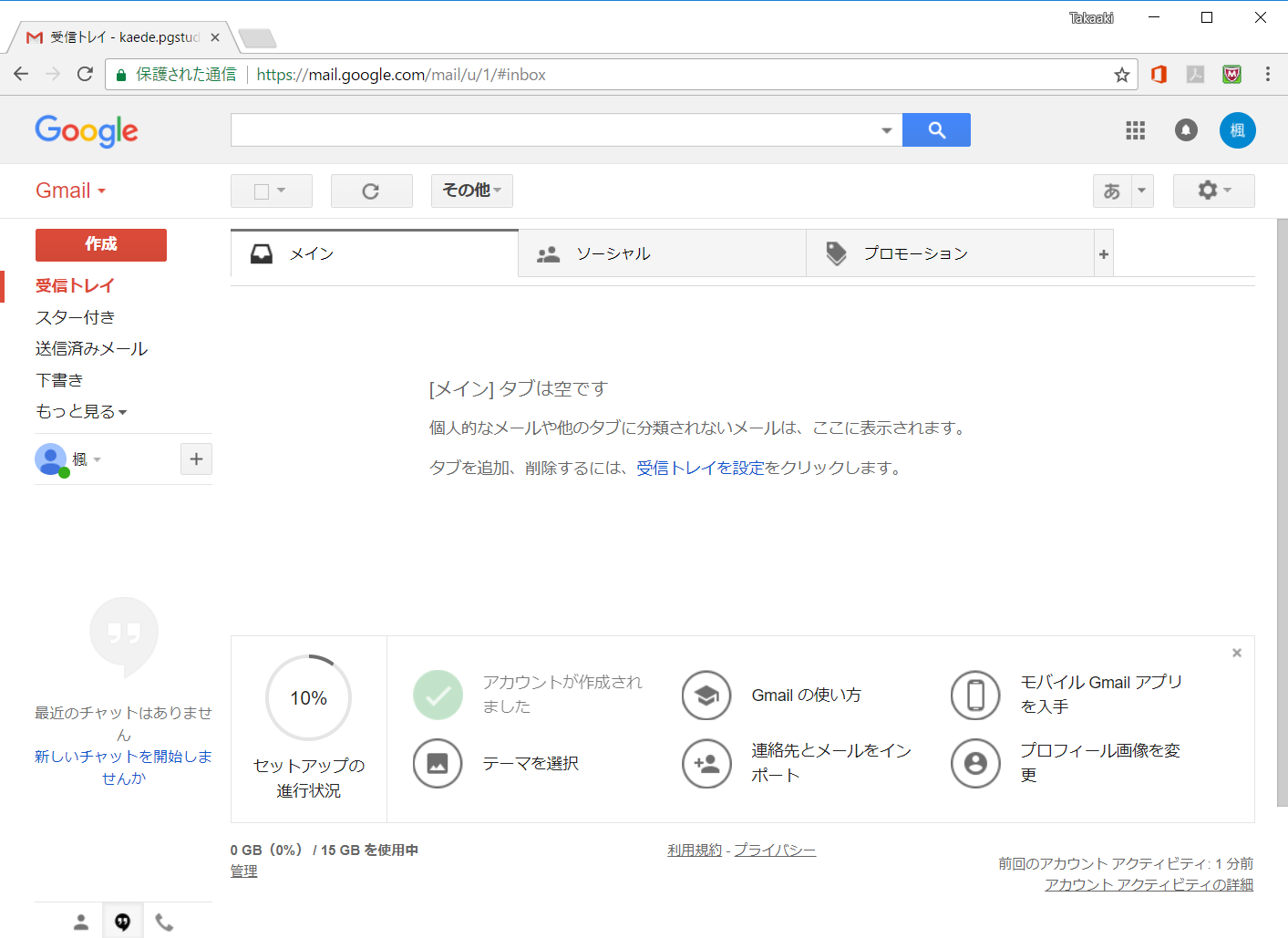This screenshot has width=1288, height=938.
Task: Expand the select checkbox dropdown arrow
Action: coord(282,191)
